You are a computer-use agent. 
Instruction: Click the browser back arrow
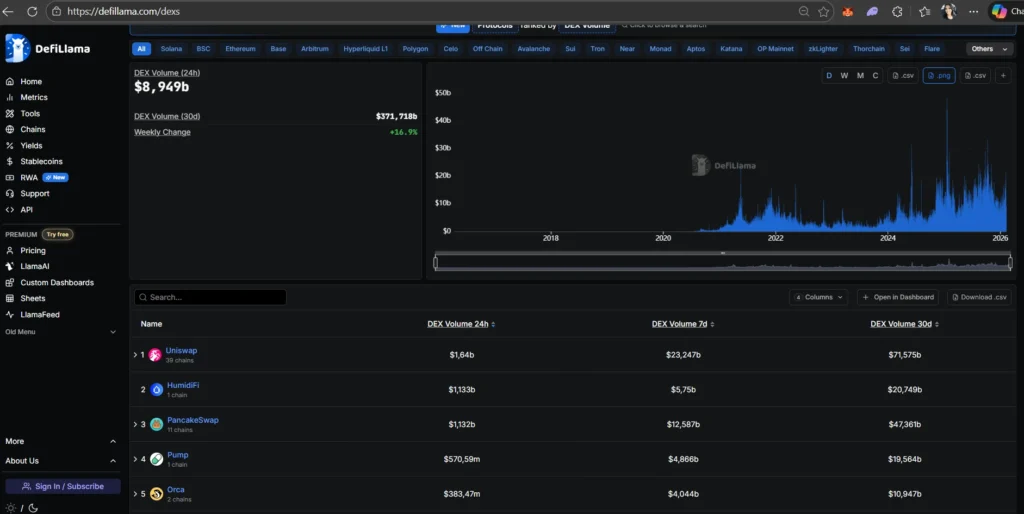[8, 12]
